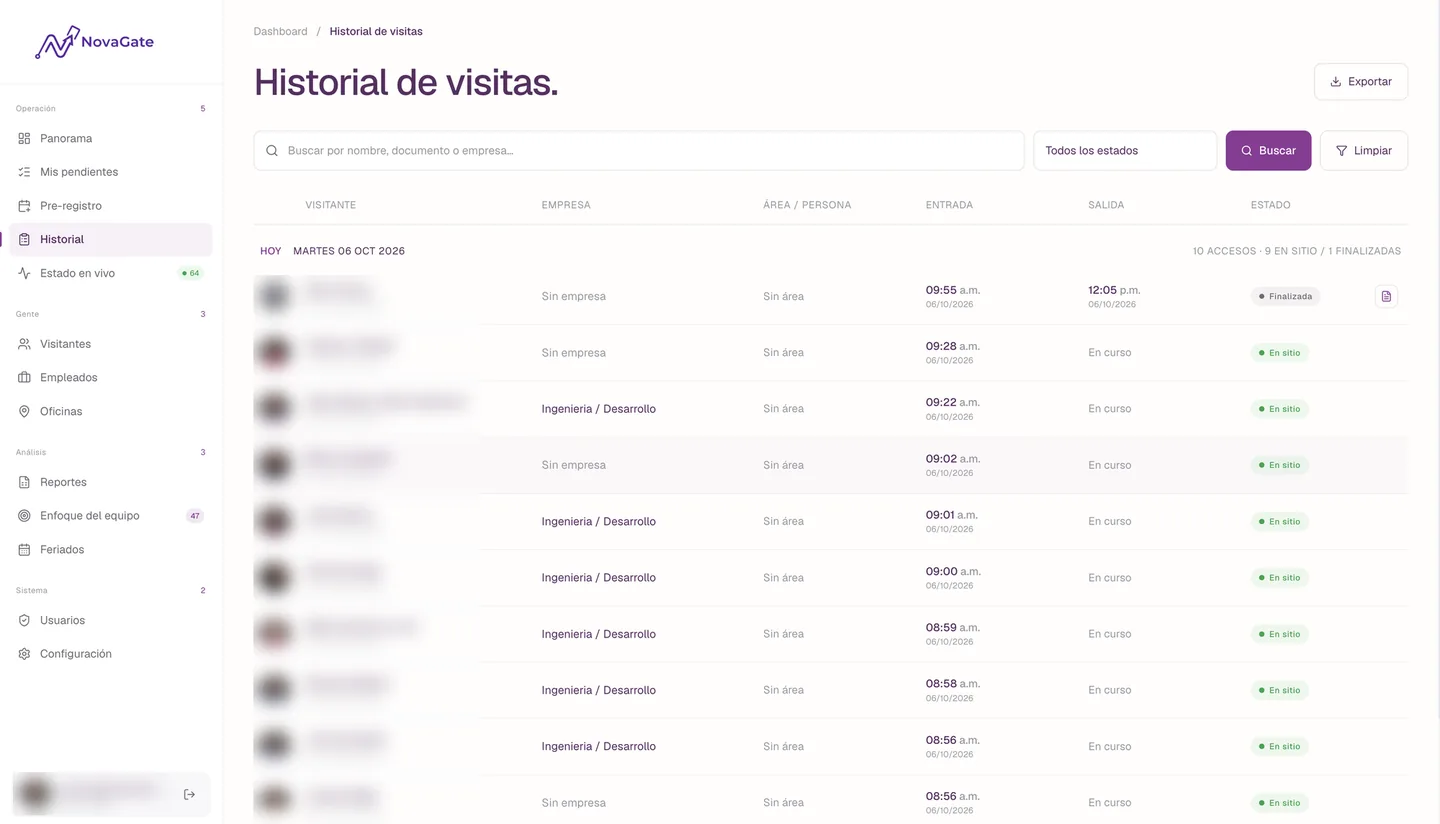Select Visitantes in the sidebar
This screenshot has height=824, width=1440.
coord(111,344)
